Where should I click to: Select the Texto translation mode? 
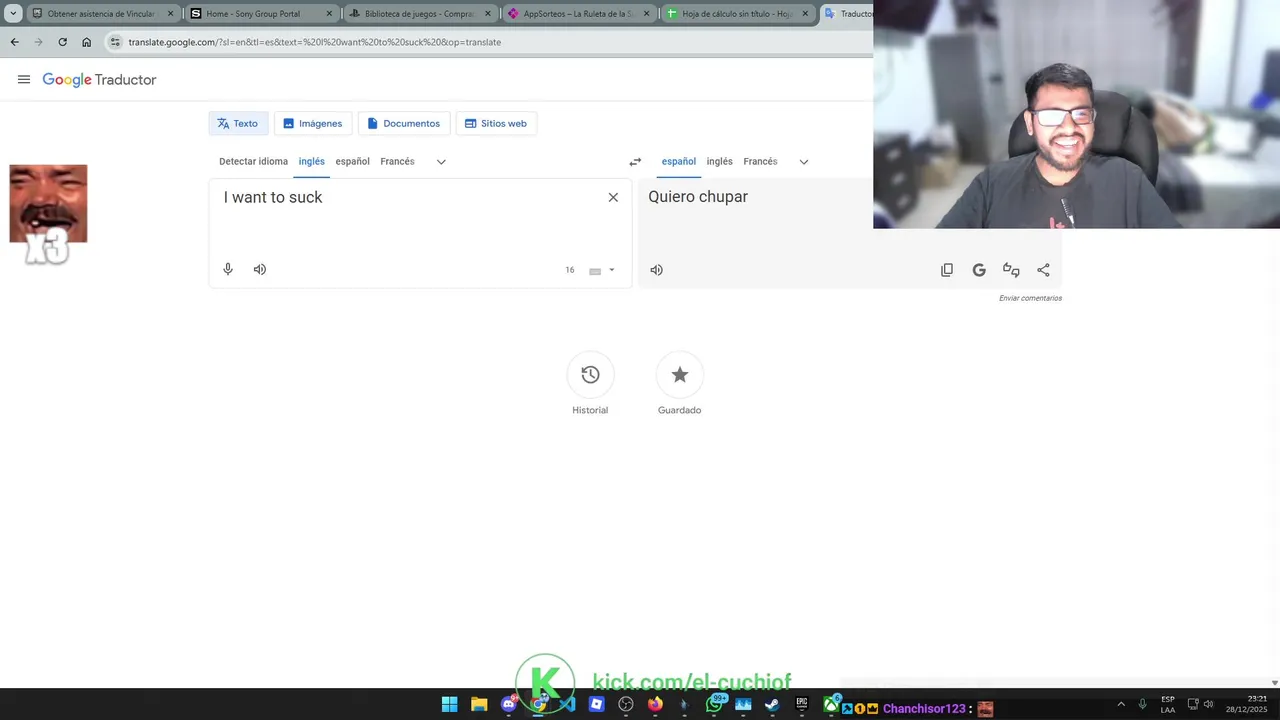[238, 124]
